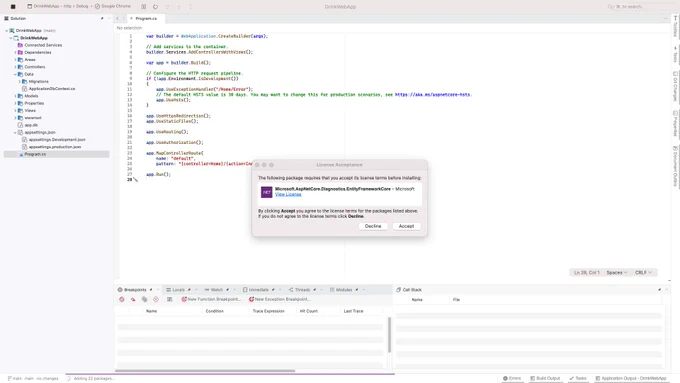Screen dimensions: 680x383
Task: Open the Errors pad from status bar
Action: (512, 378)
